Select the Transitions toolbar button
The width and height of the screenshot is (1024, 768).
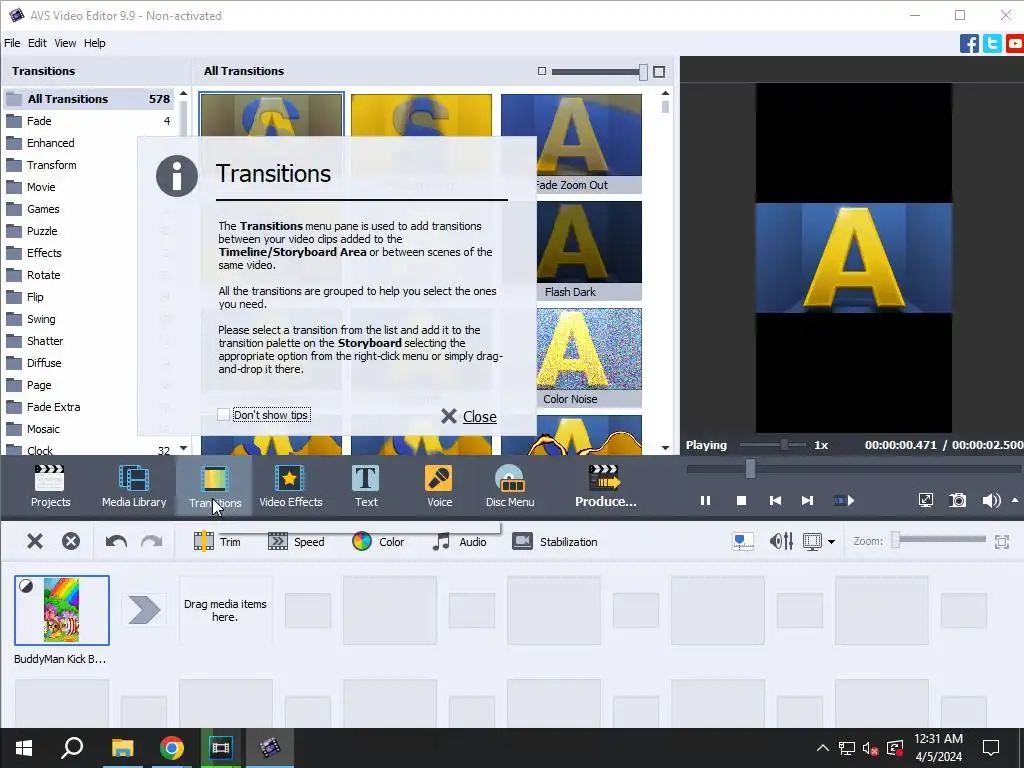tap(215, 486)
